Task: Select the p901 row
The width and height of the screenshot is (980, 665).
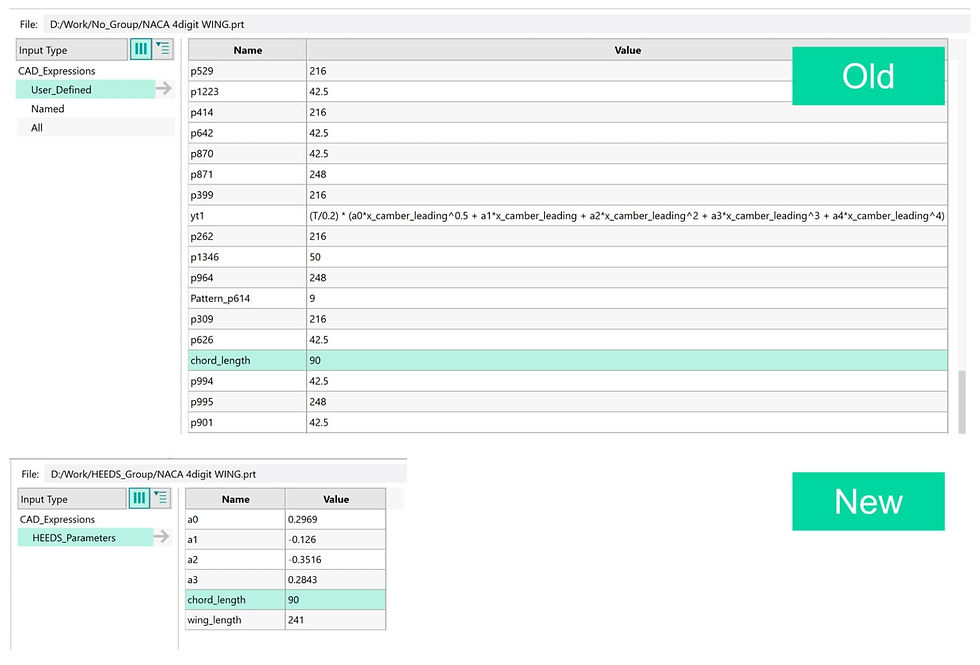Action: [x=568, y=422]
